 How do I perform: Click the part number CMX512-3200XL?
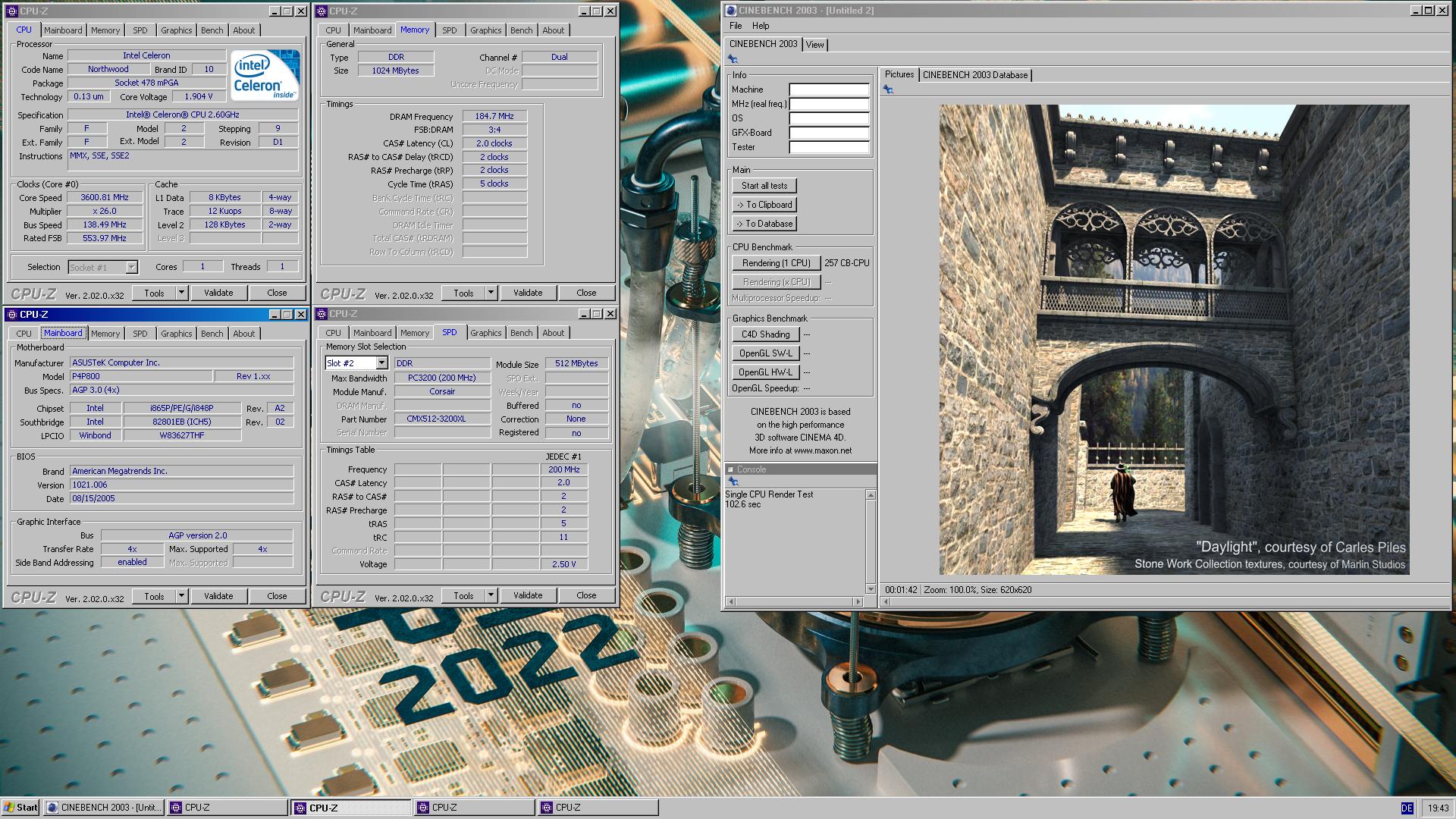[x=442, y=419]
